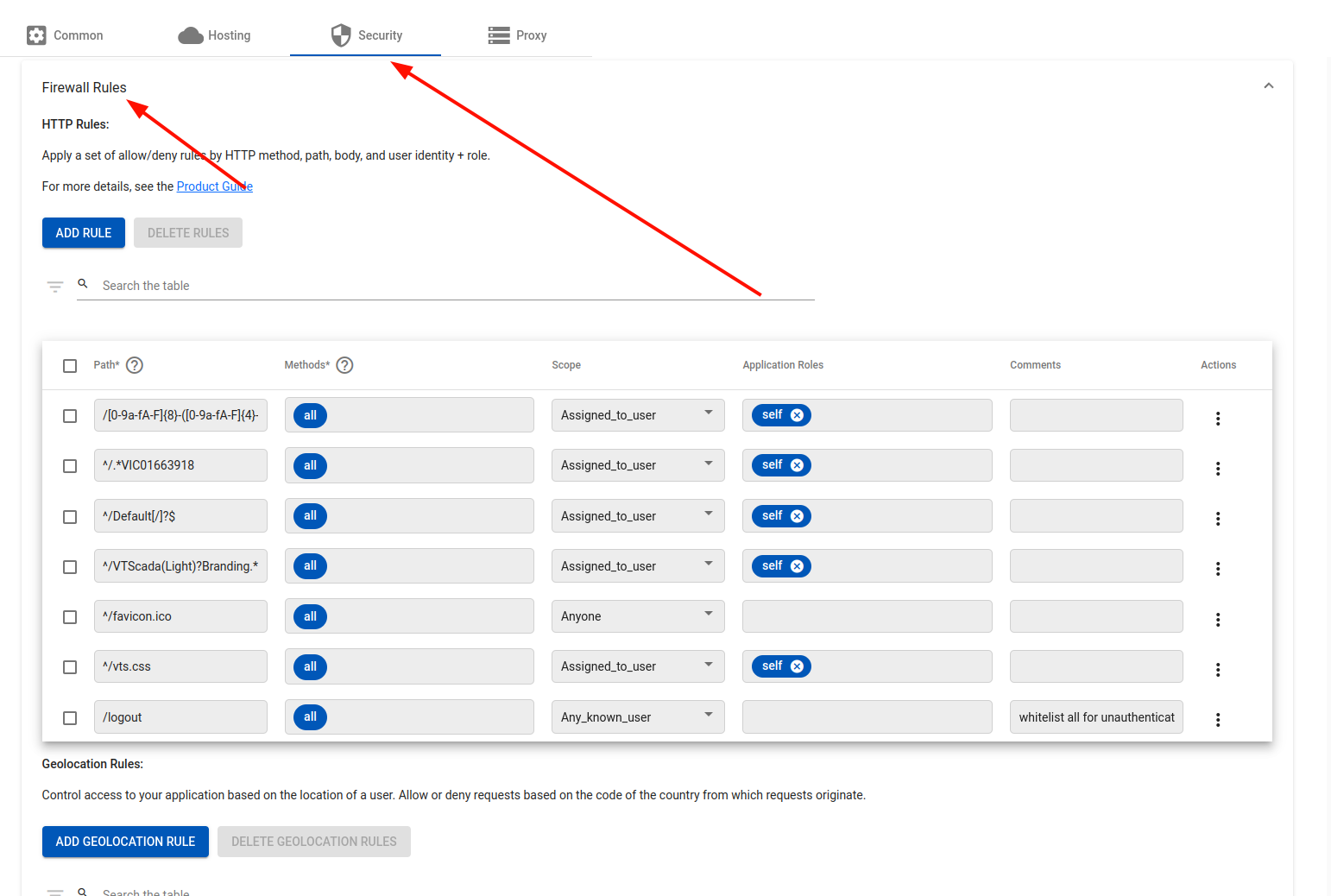Open actions menu for the ^/favicon.ico rule
1331x896 pixels.
click(x=1217, y=620)
